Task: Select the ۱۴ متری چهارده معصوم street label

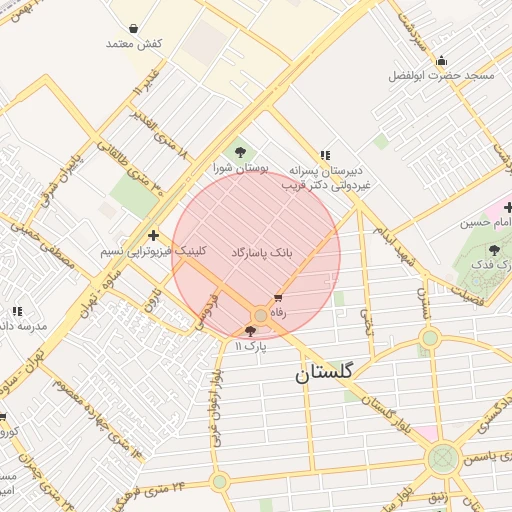Action: [x=97, y=419]
